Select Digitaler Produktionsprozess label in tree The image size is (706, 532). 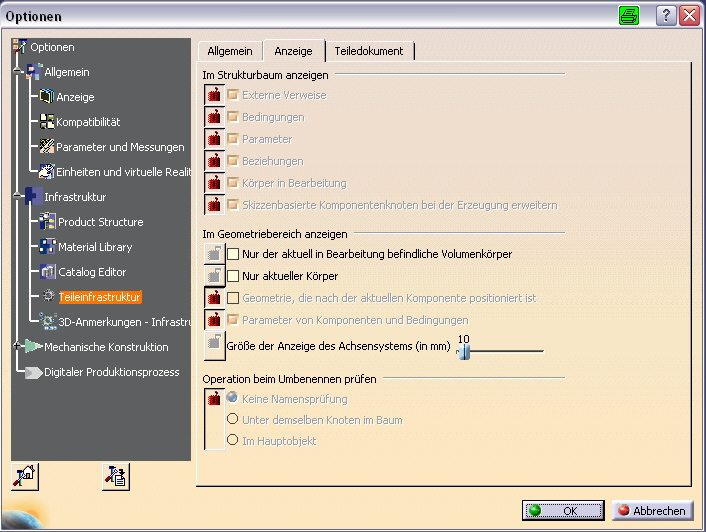pos(112,372)
